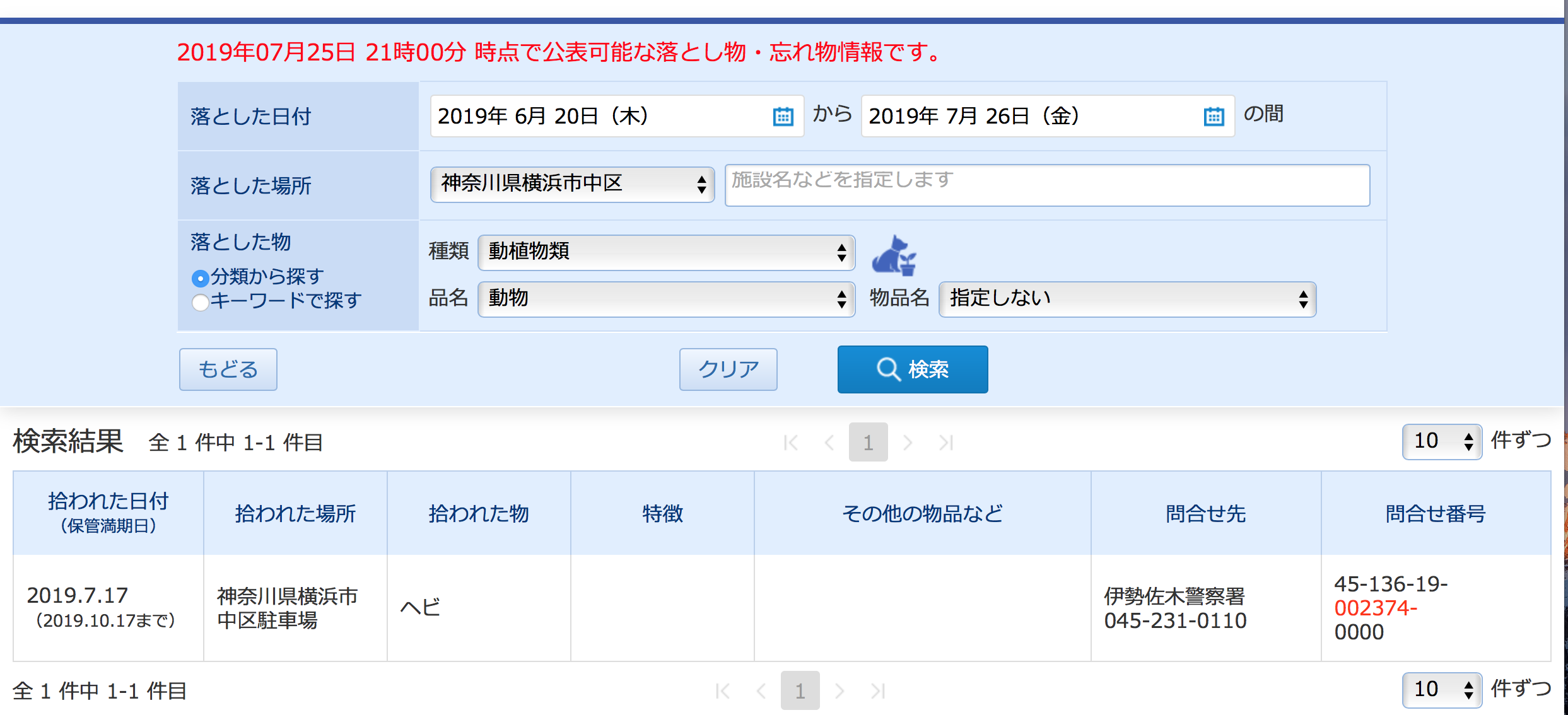Expand the 物品名 dropdown showing 指定しない

(x=1127, y=299)
